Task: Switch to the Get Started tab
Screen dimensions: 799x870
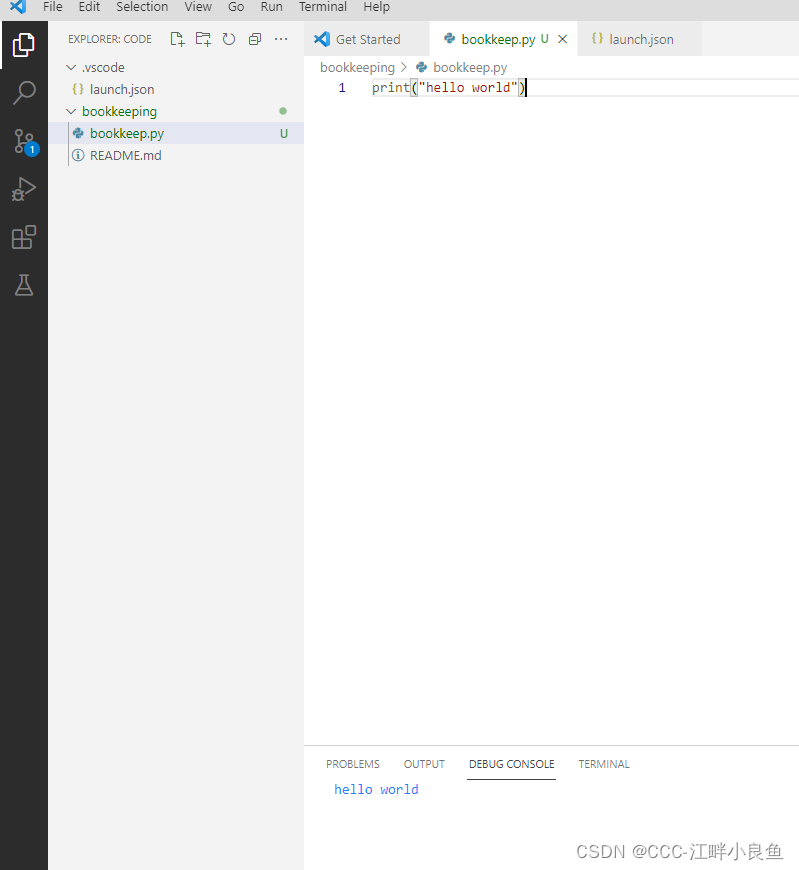Action: [367, 39]
